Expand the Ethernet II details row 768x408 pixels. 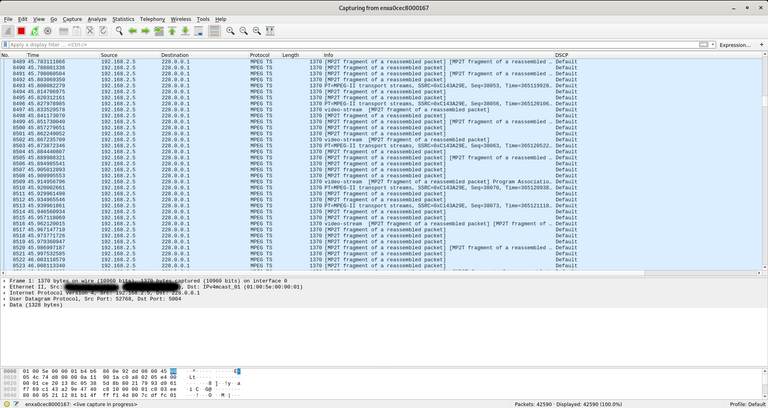pos(5,287)
